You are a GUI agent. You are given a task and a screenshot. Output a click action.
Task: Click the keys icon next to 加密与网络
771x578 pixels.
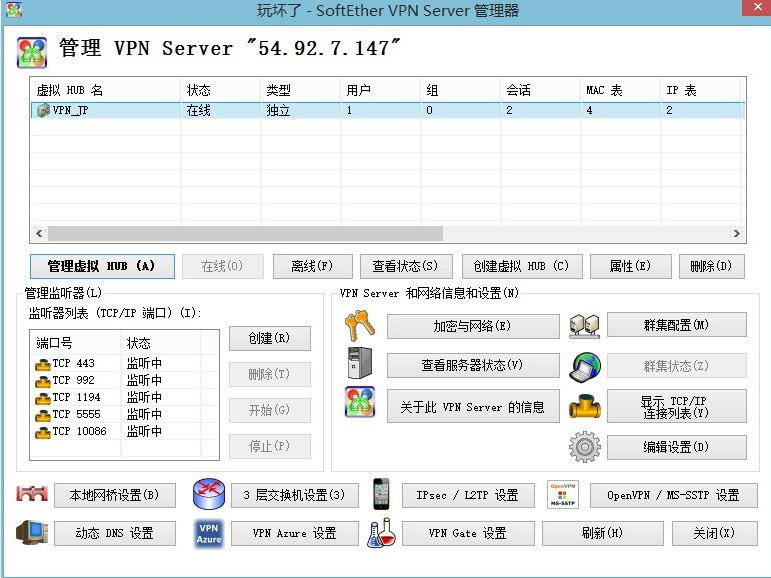[x=360, y=326]
